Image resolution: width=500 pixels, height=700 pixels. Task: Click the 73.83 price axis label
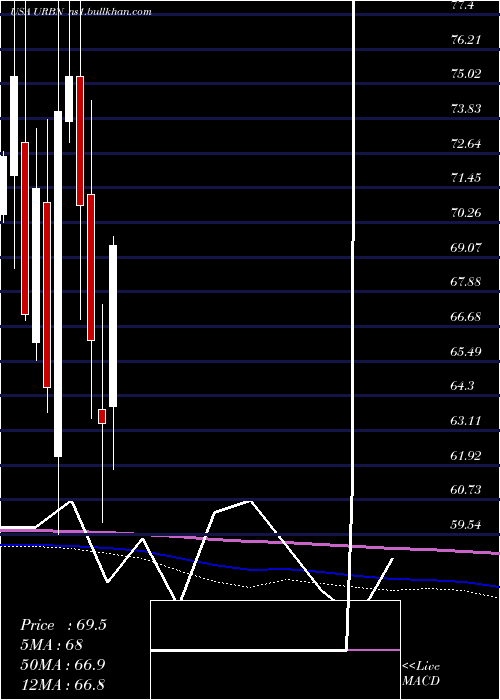tap(467, 108)
